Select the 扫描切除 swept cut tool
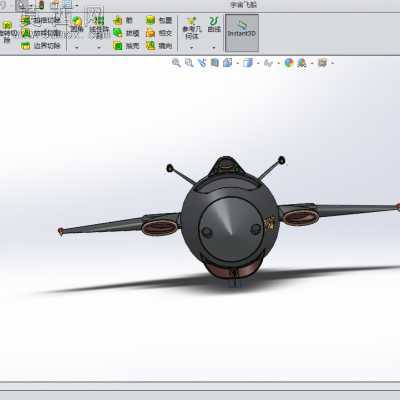The width and height of the screenshot is (400, 400). point(41,21)
